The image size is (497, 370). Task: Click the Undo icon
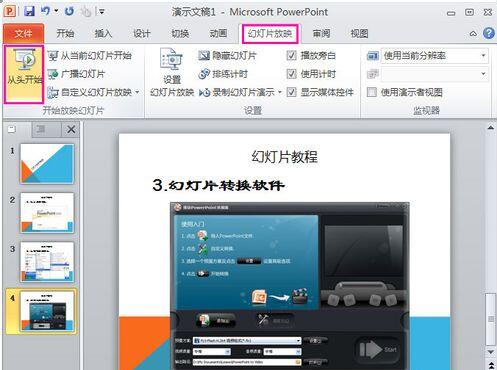point(45,11)
